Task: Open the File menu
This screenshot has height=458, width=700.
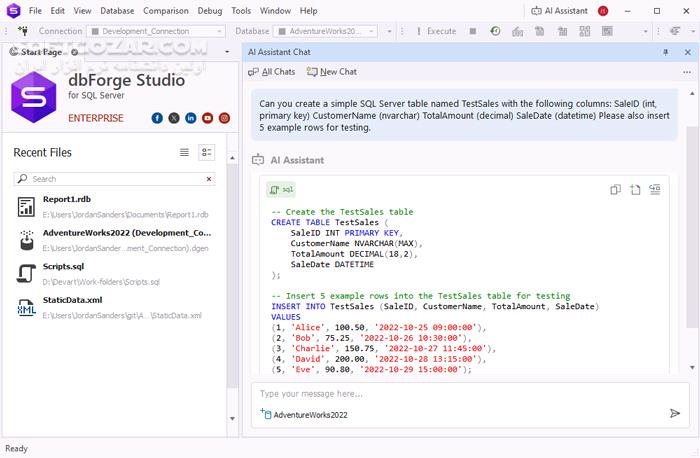Action: pyautogui.click(x=35, y=11)
